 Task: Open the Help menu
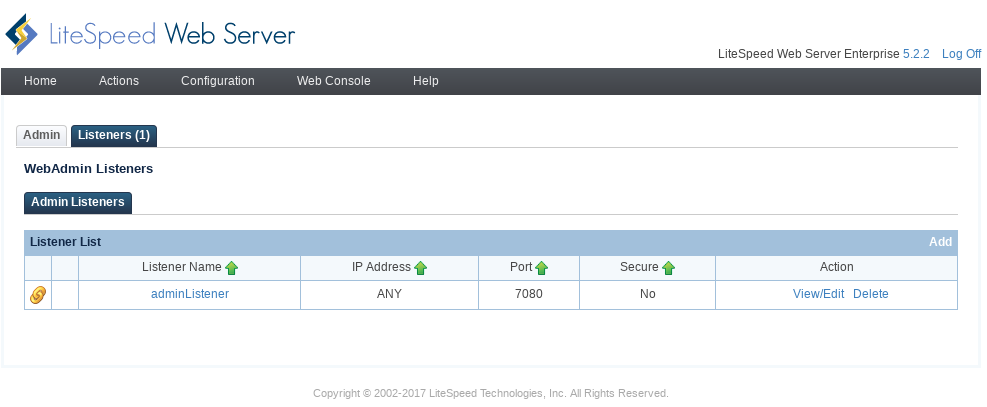click(x=426, y=81)
